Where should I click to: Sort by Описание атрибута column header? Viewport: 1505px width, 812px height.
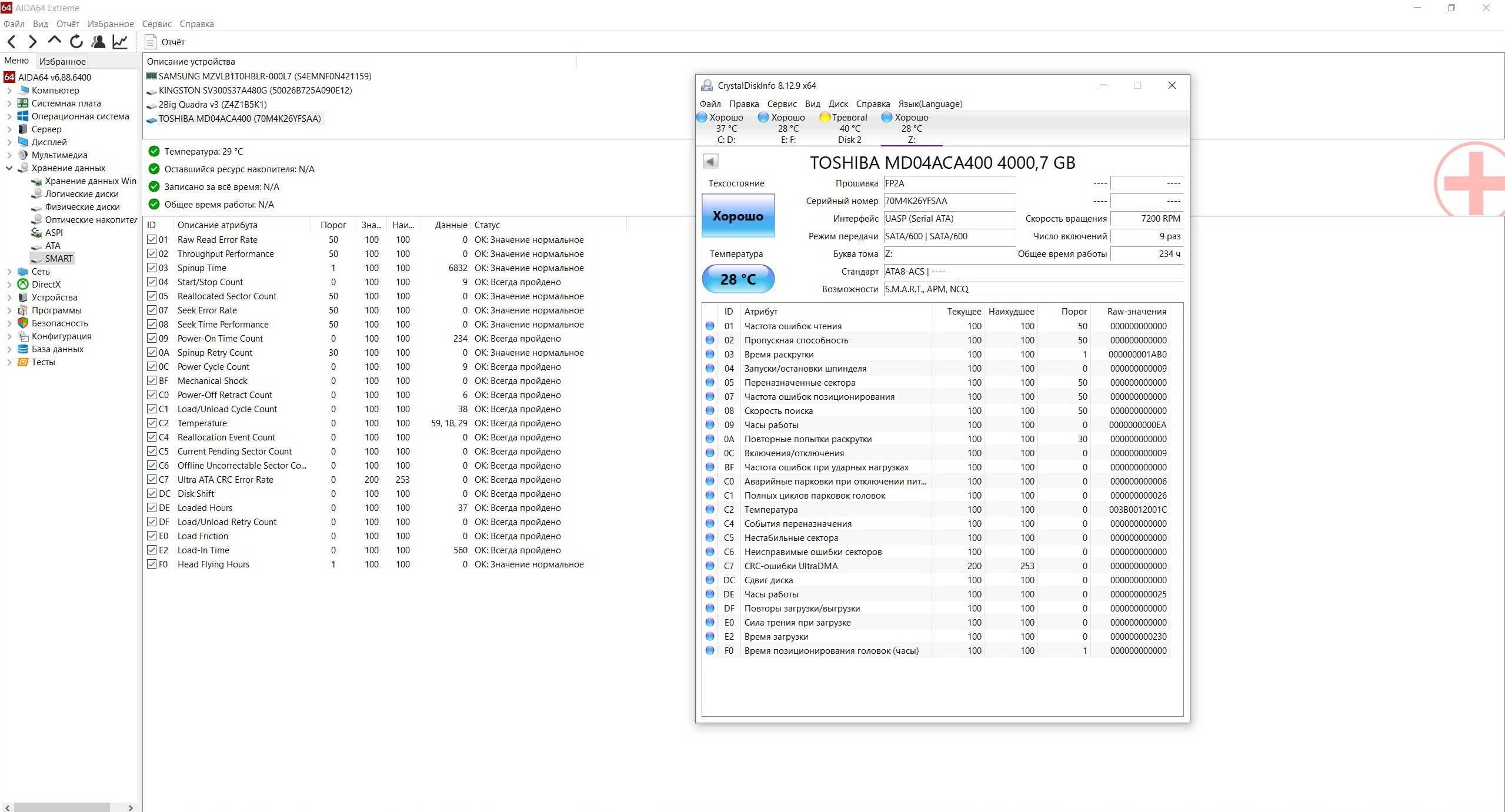pyautogui.click(x=242, y=225)
